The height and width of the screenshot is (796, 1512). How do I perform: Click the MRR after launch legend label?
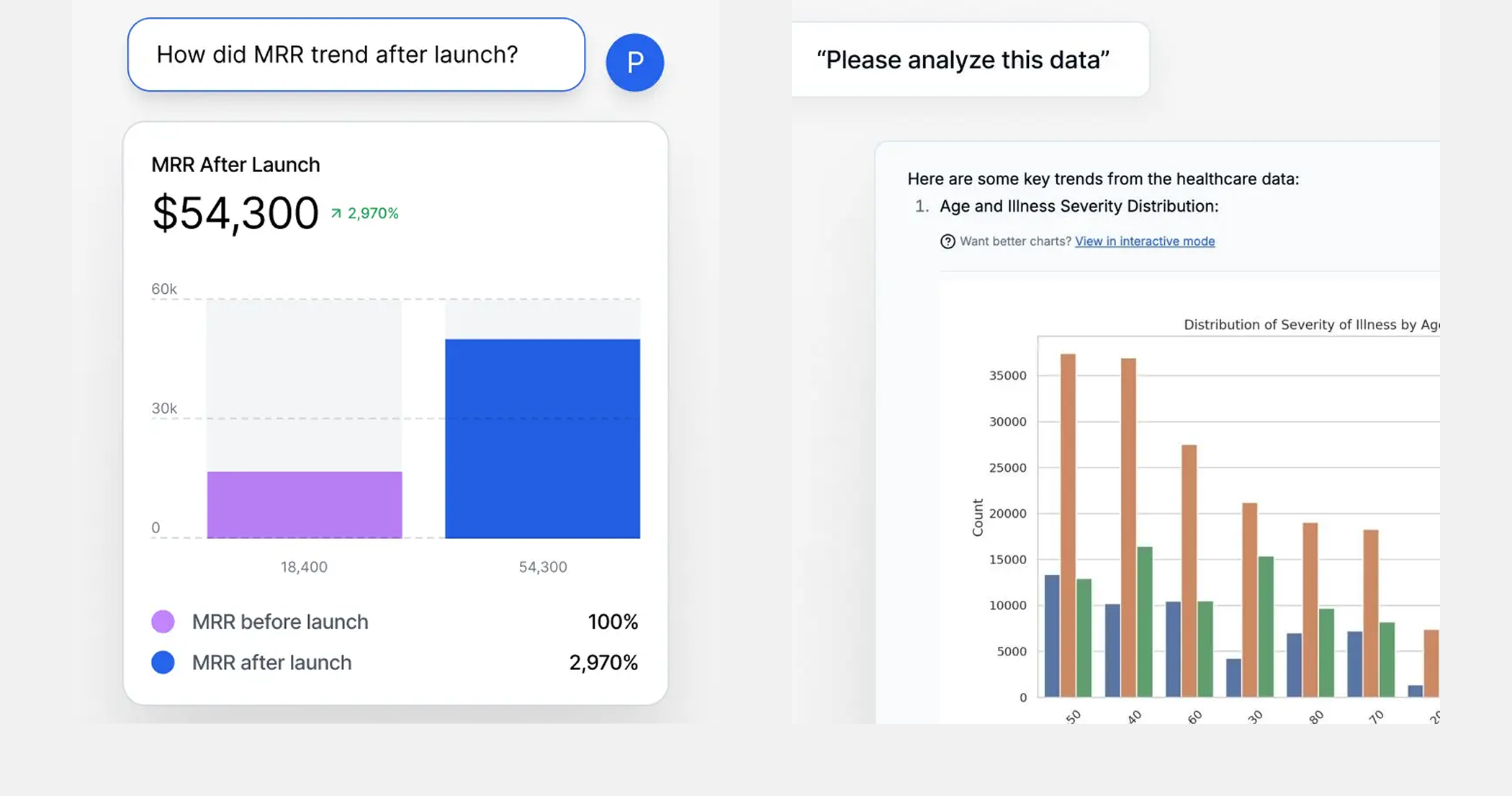271,663
